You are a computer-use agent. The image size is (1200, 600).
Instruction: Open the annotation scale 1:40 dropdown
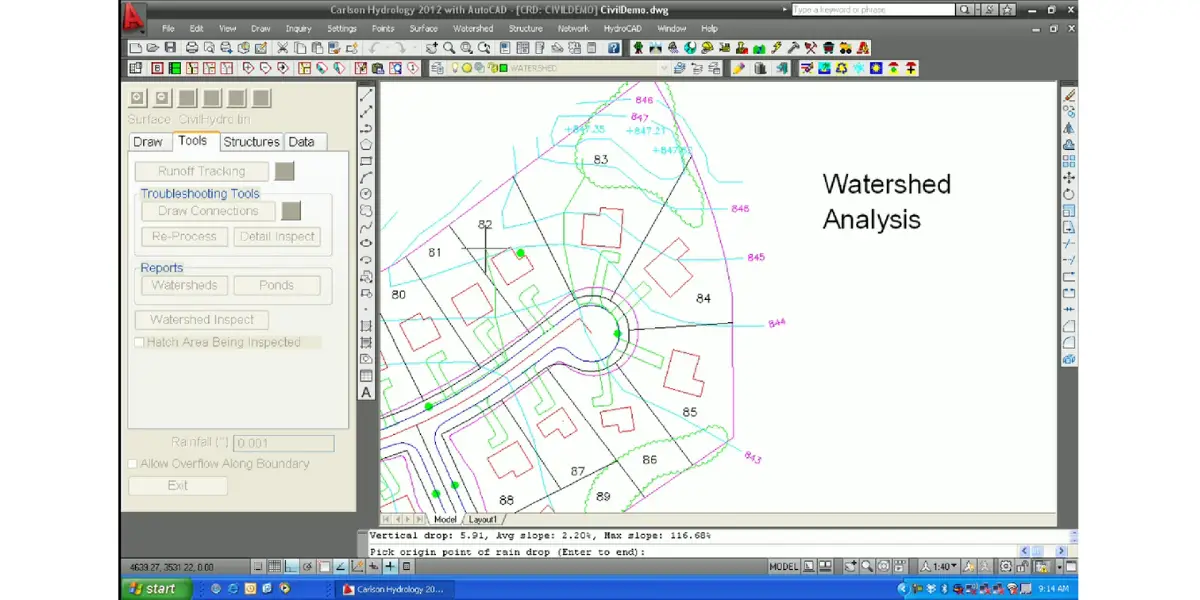coord(939,566)
